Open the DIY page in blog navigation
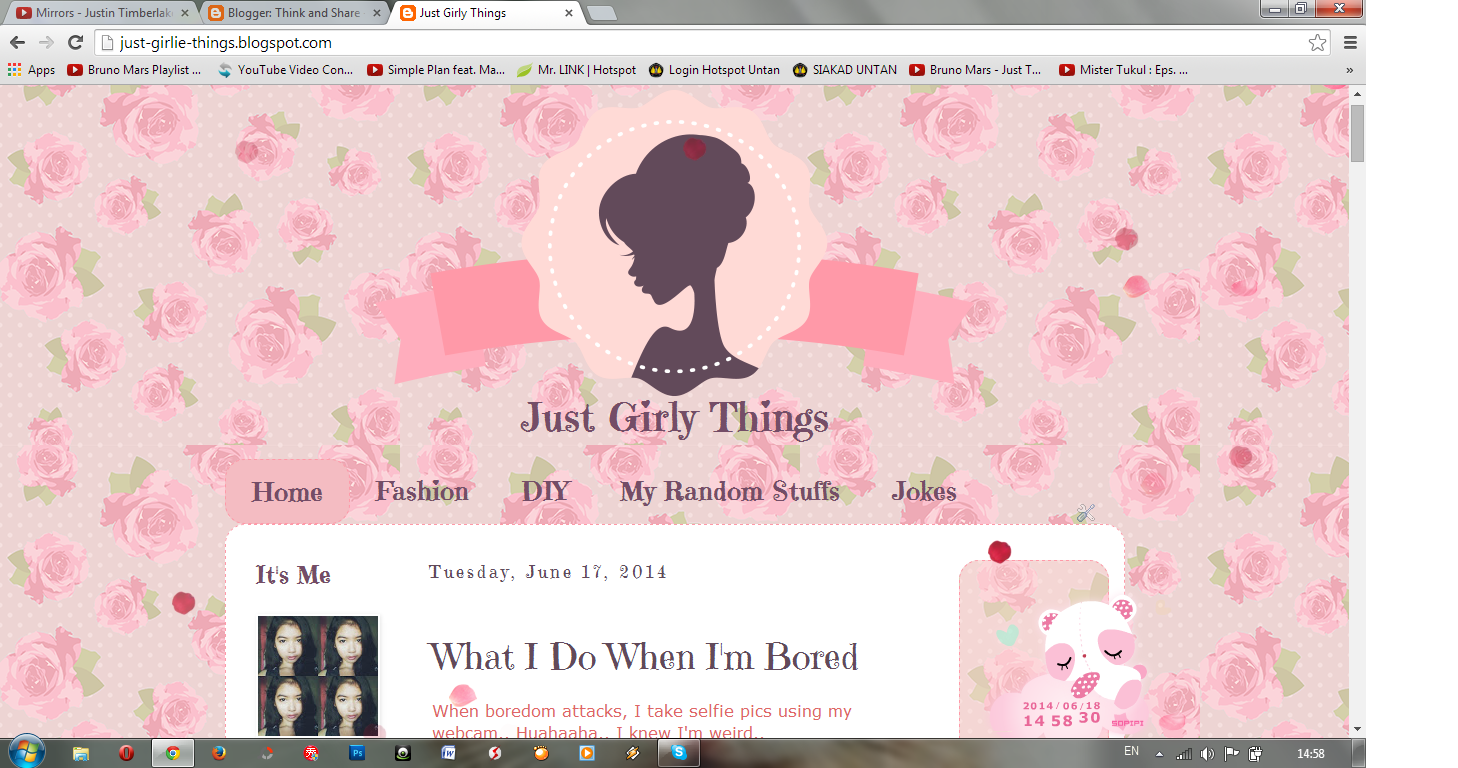This screenshot has width=1458, height=768. point(546,491)
